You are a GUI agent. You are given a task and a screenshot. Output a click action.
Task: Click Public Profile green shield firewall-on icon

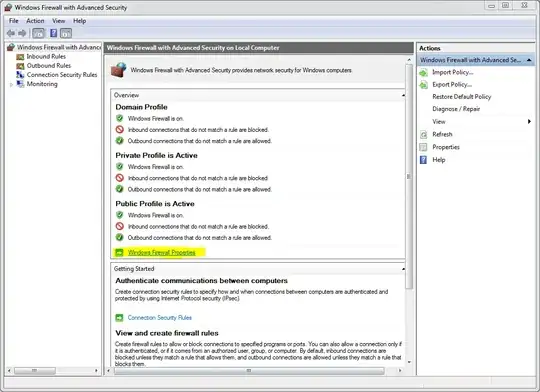click(120, 215)
